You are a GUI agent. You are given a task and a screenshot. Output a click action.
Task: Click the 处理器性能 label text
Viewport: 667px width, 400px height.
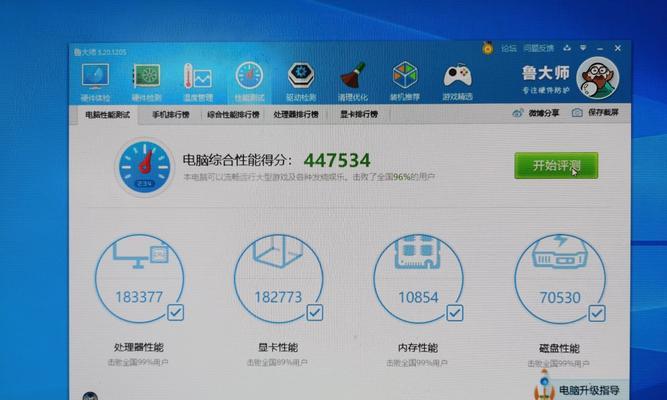point(139,347)
